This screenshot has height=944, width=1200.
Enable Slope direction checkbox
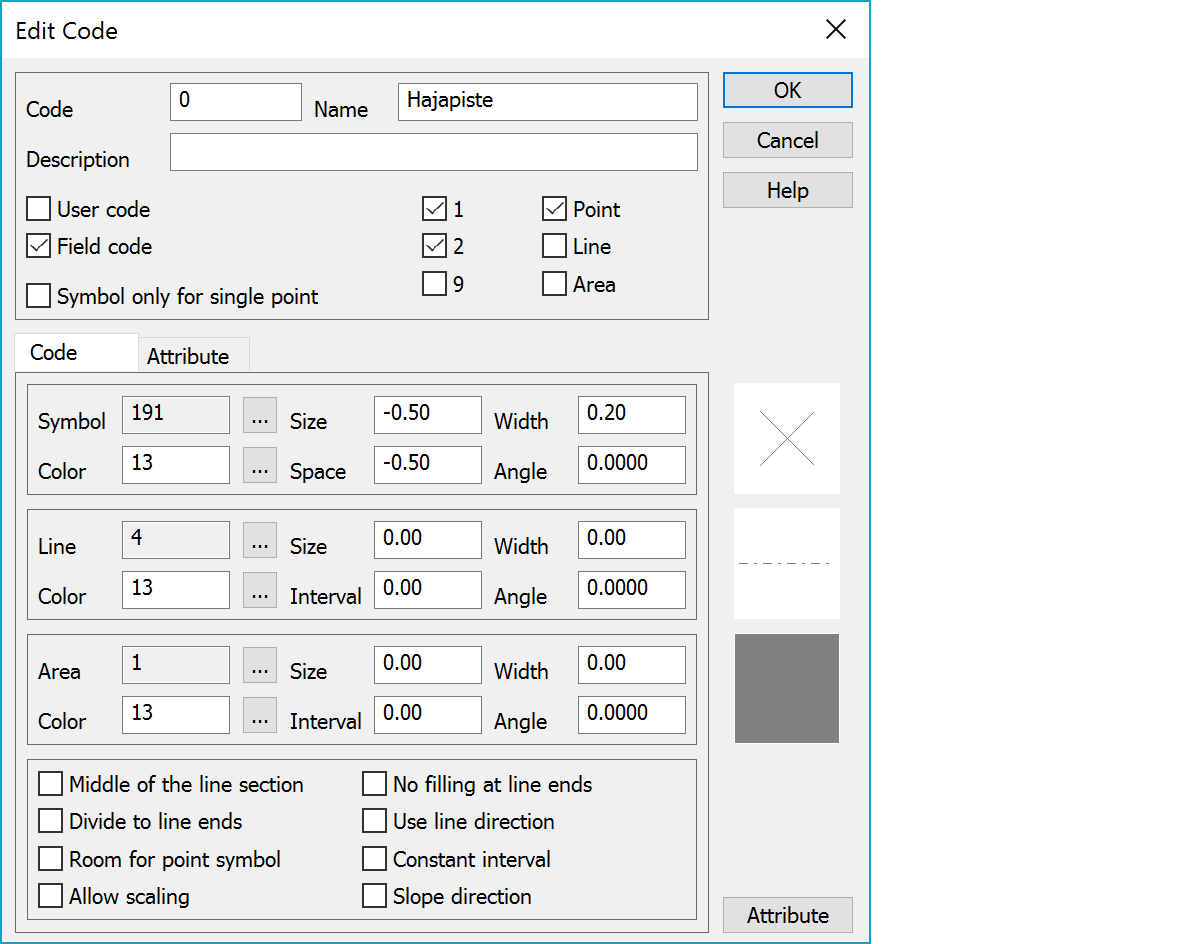pyautogui.click(x=374, y=896)
